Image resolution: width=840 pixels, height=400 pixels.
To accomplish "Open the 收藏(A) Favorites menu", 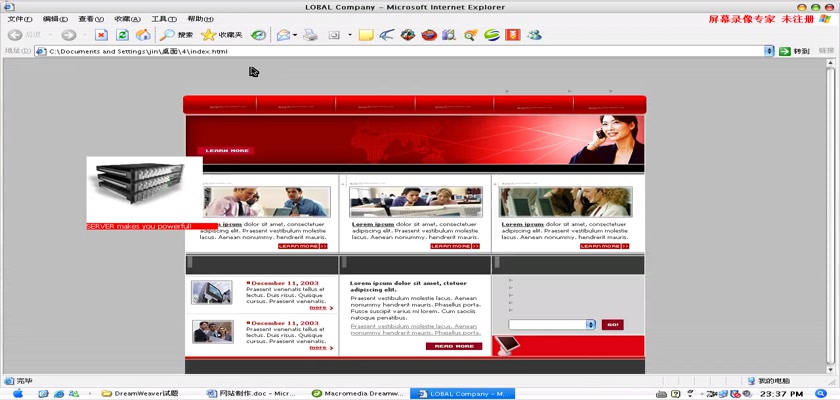I will pyautogui.click(x=128, y=19).
